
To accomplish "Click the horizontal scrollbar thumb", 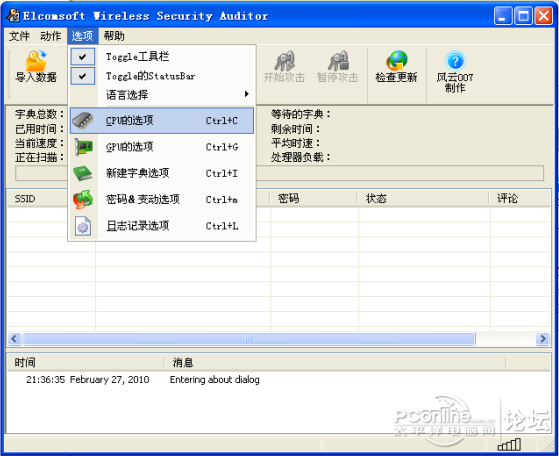I will click(x=249, y=338).
